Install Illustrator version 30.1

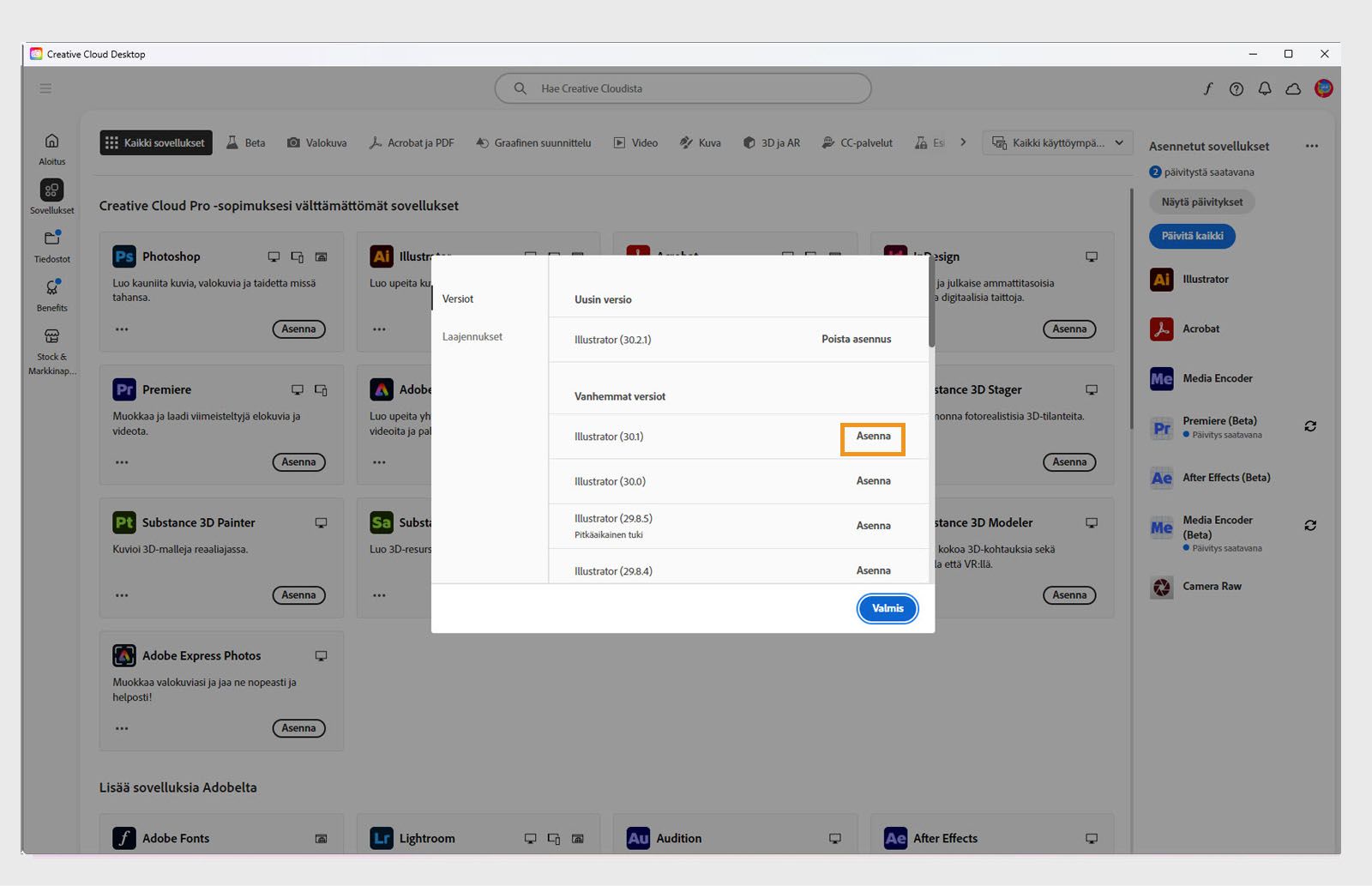click(x=873, y=437)
